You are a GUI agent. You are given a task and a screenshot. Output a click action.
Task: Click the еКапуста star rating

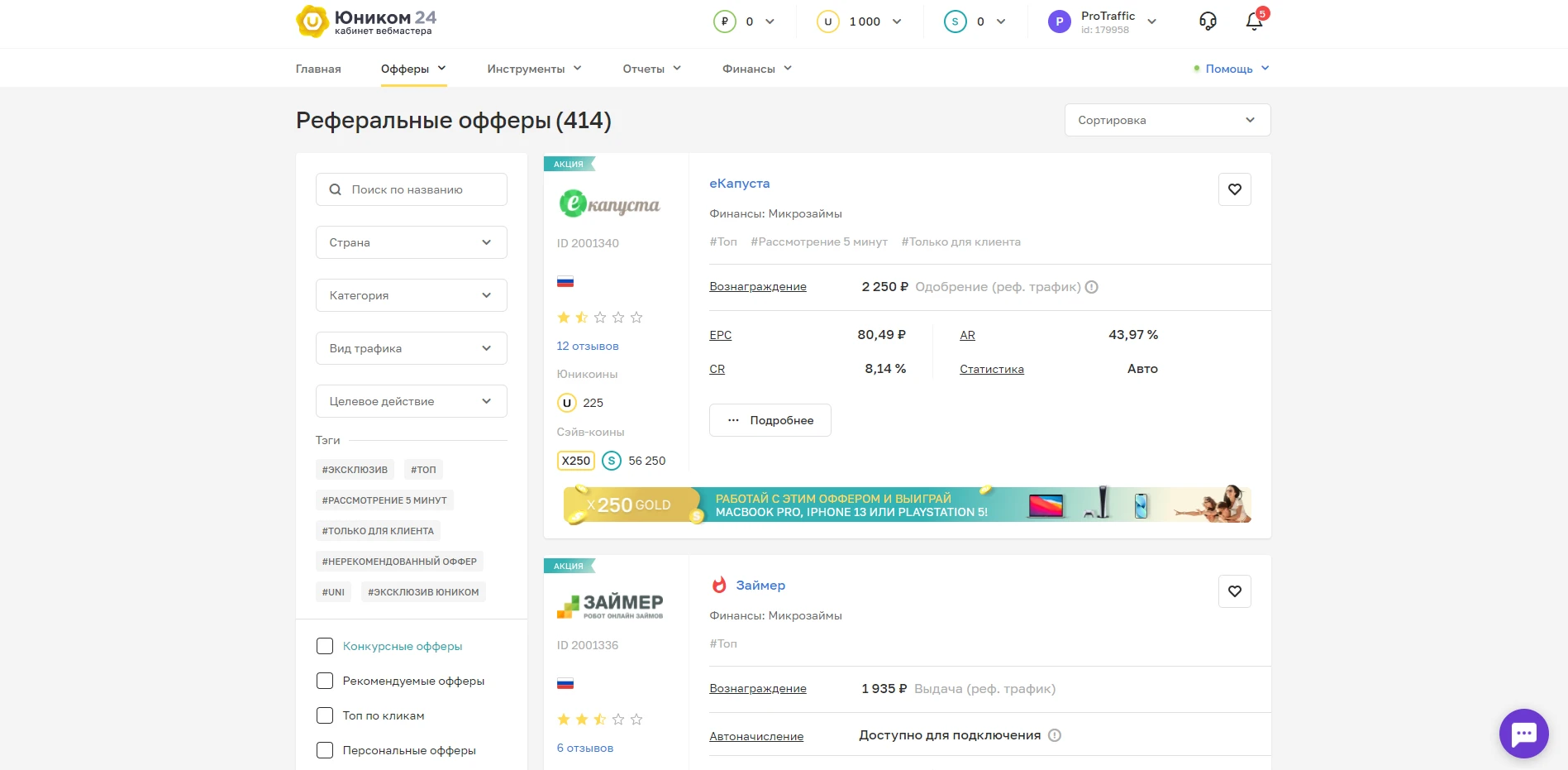click(600, 318)
